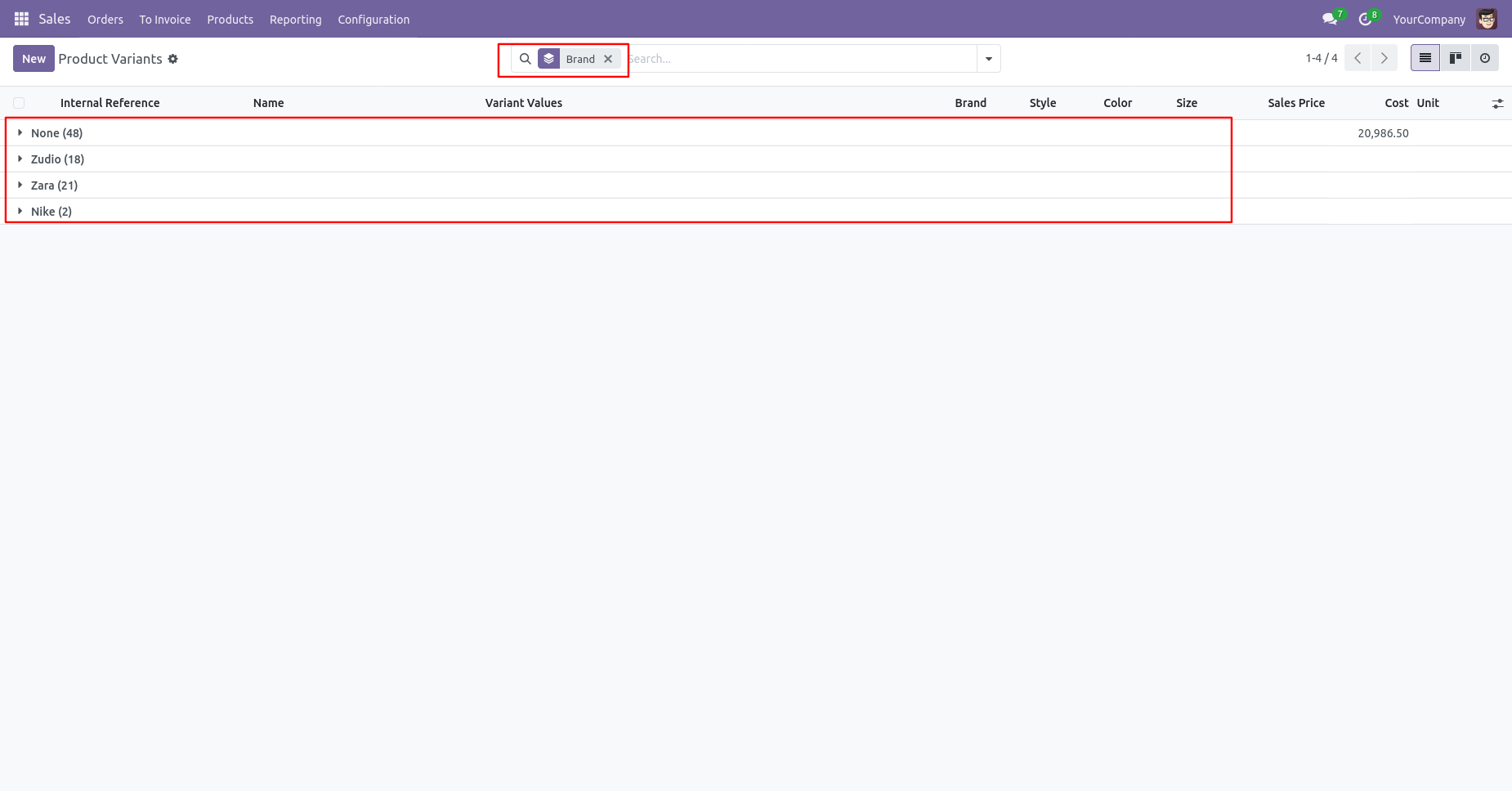Open the apps grid menu icon
Screen dimensions: 1512x791
pyautogui.click(x=21, y=19)
